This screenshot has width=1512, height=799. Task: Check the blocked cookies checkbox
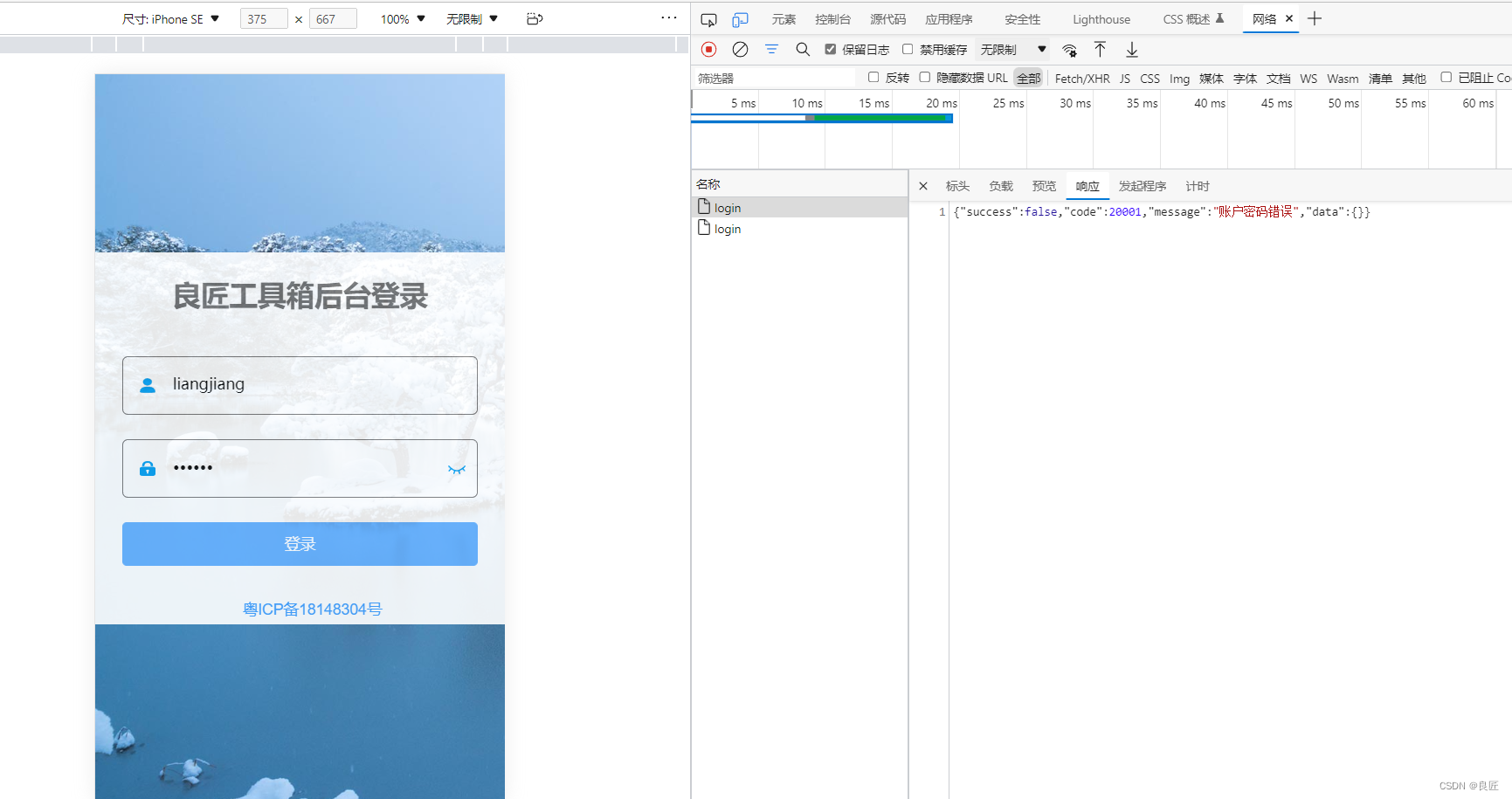pyautogui.click(x=1446, y=78)
